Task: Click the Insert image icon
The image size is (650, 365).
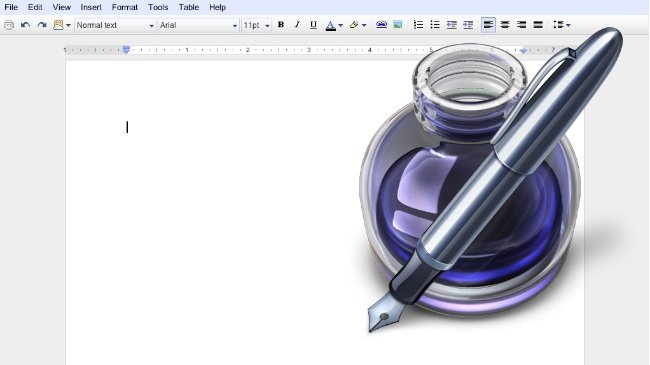Action: click(398, 25)
